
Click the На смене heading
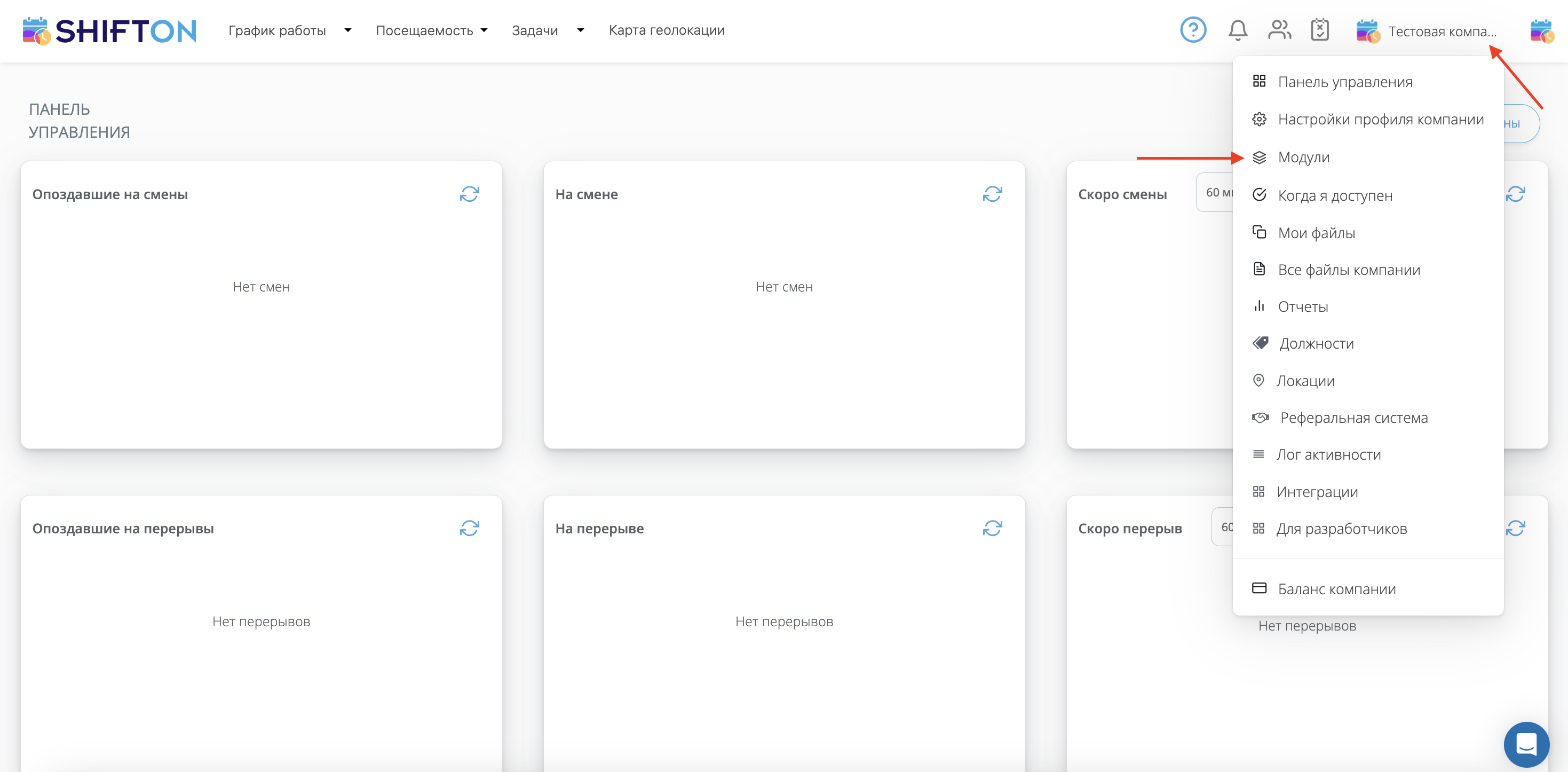point(586,194)
